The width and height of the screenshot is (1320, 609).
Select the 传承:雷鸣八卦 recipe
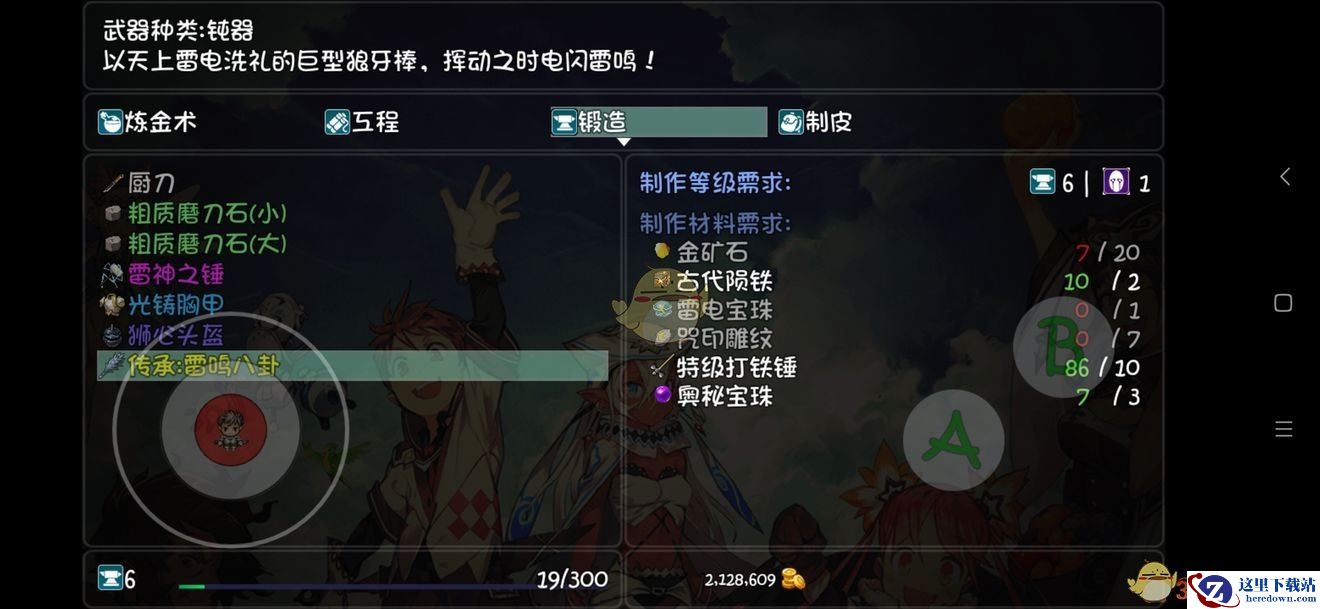tap(352, 366)
